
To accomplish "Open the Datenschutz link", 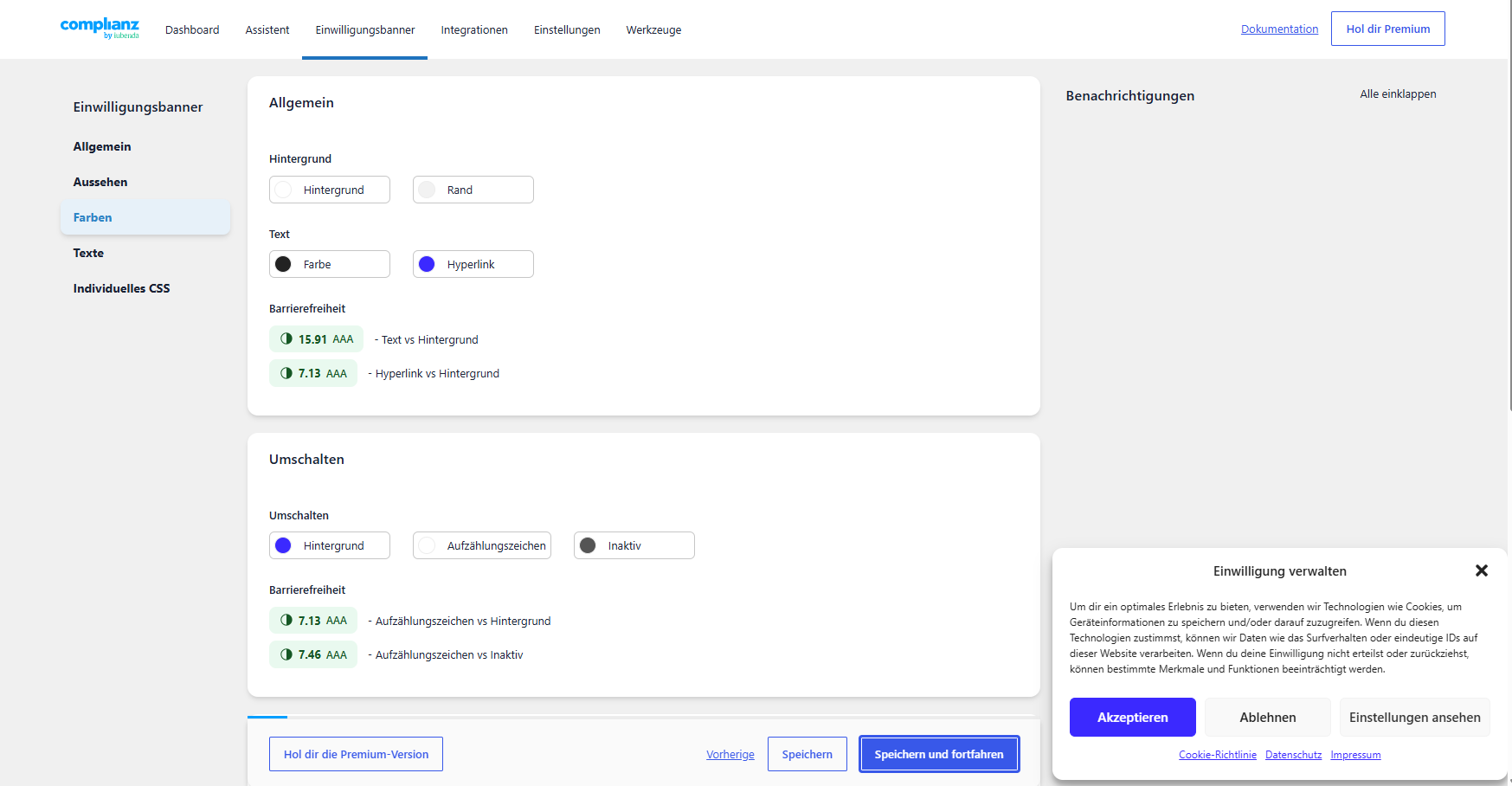I will [x=1293, y=755].
